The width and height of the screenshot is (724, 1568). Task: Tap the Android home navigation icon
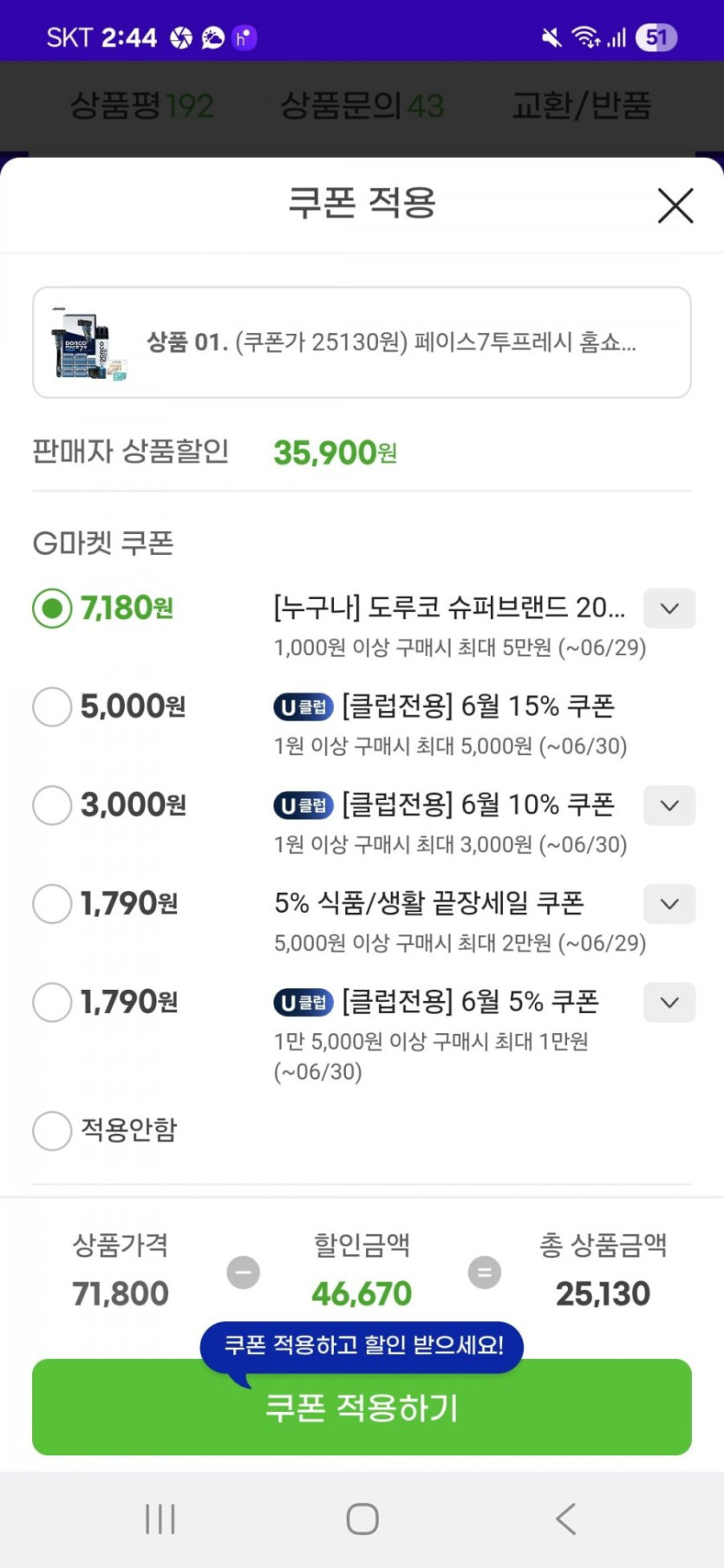click(362, 1519)
